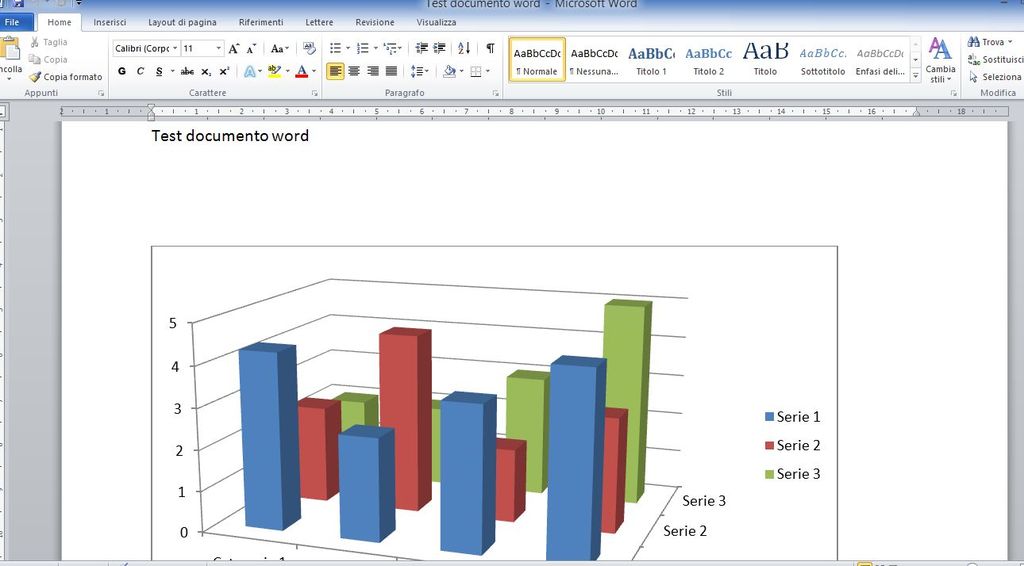
Task: Open the font name dropdown Calibri
Action: pos(175,49)
